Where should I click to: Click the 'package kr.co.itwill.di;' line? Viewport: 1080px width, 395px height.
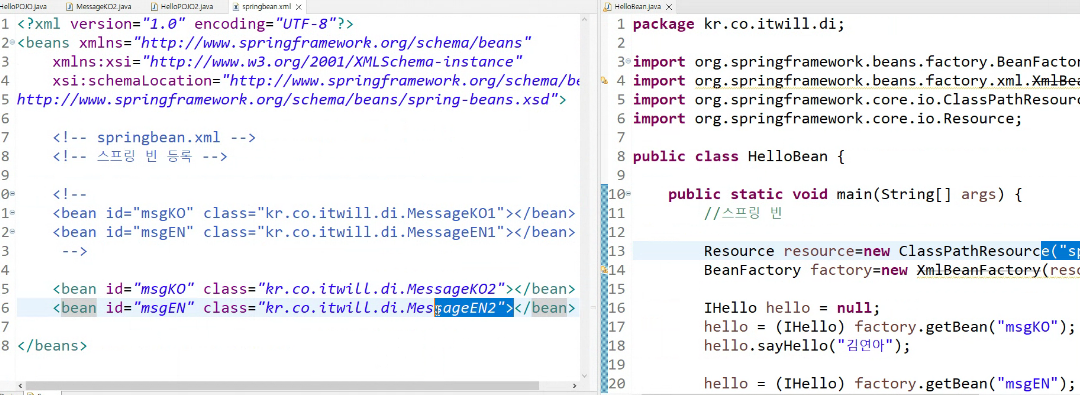[738, 24]
